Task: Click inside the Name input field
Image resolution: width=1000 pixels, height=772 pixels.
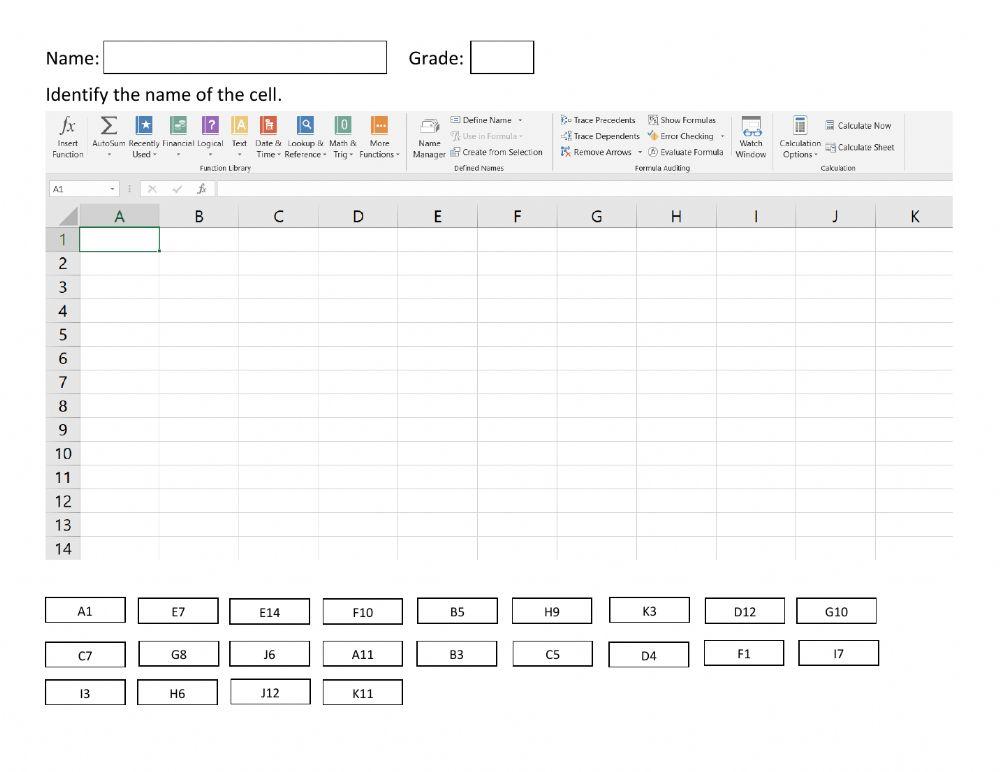Action: point(245,57)
